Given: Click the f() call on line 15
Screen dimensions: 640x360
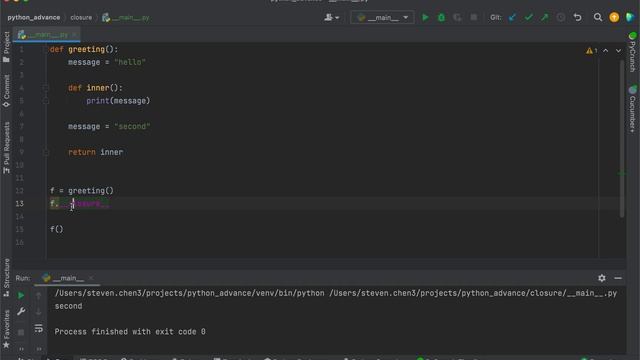Looking at the screenshot, I should pos(57,229).
